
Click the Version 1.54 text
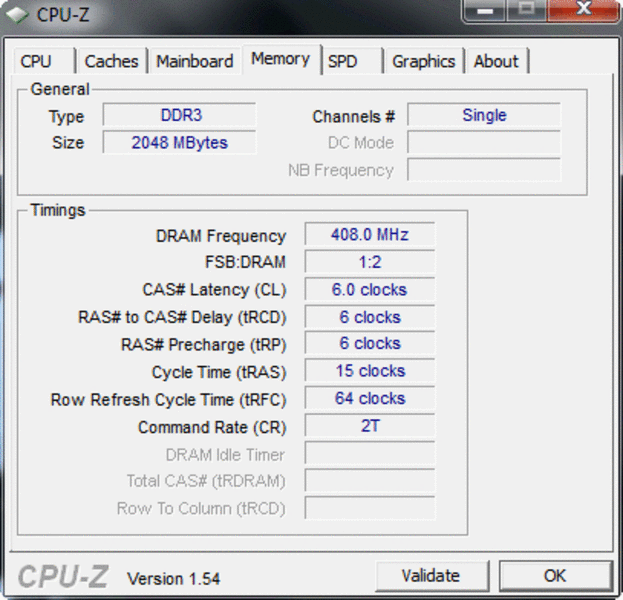click(x=173, y=579)
